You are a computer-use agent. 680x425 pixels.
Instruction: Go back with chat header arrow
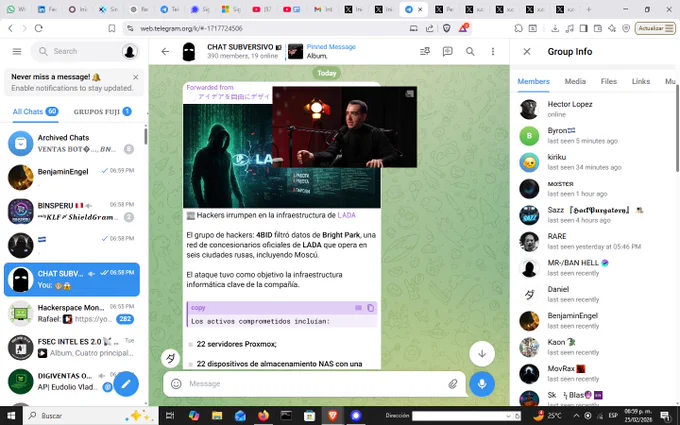(x=165, y=51)
